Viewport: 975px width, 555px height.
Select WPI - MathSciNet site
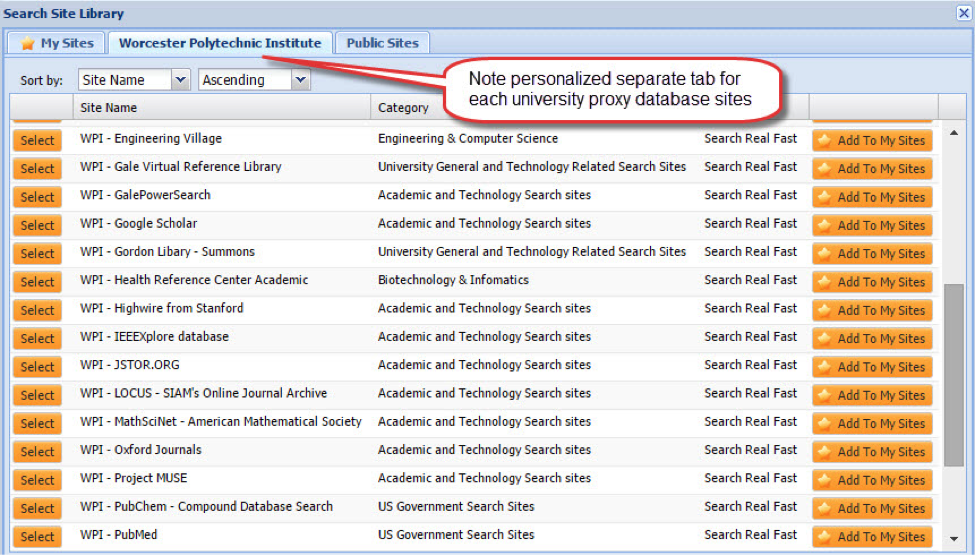[37, 423]
